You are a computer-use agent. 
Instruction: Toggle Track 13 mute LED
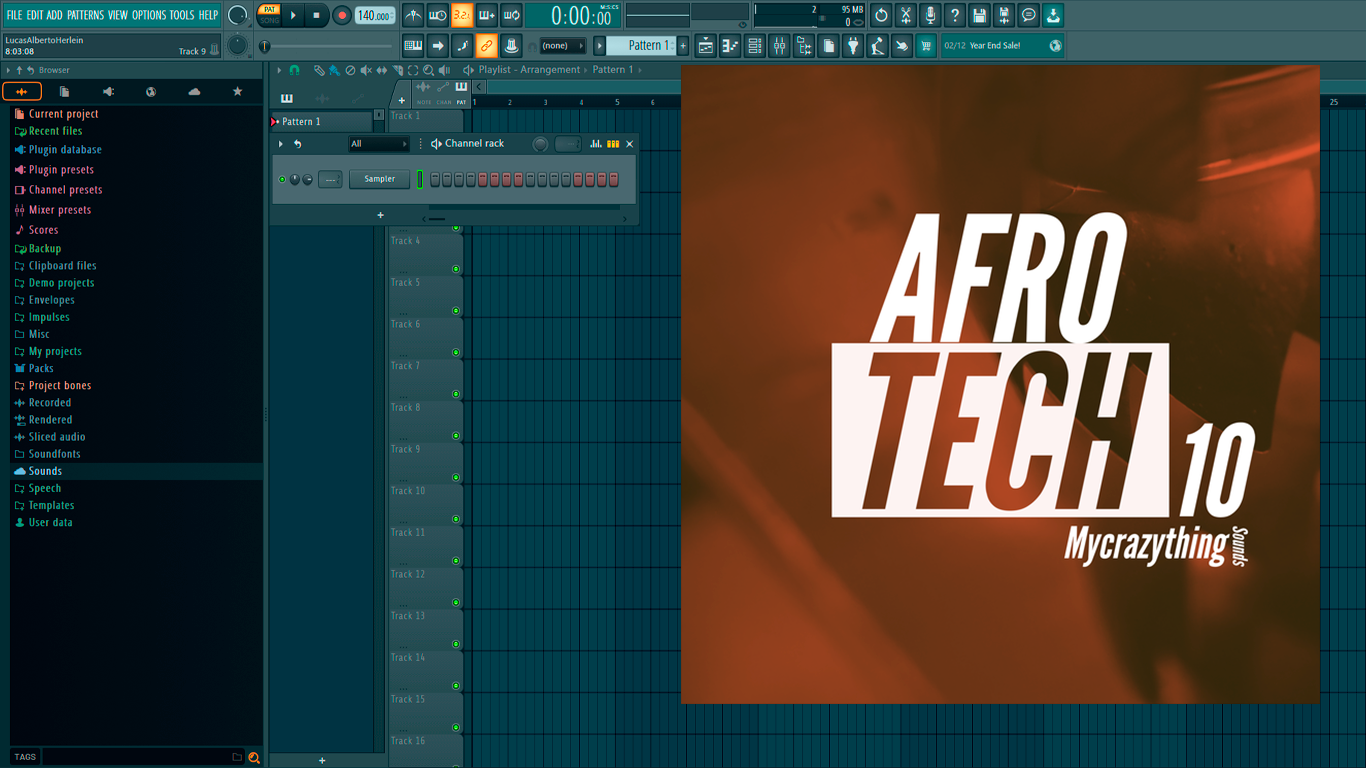point(456,644)
